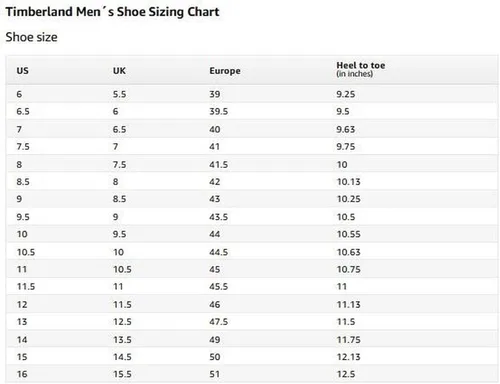Click heel to toe value 12.13
Screen dimensions: 500x384
[x=348, y=357]
